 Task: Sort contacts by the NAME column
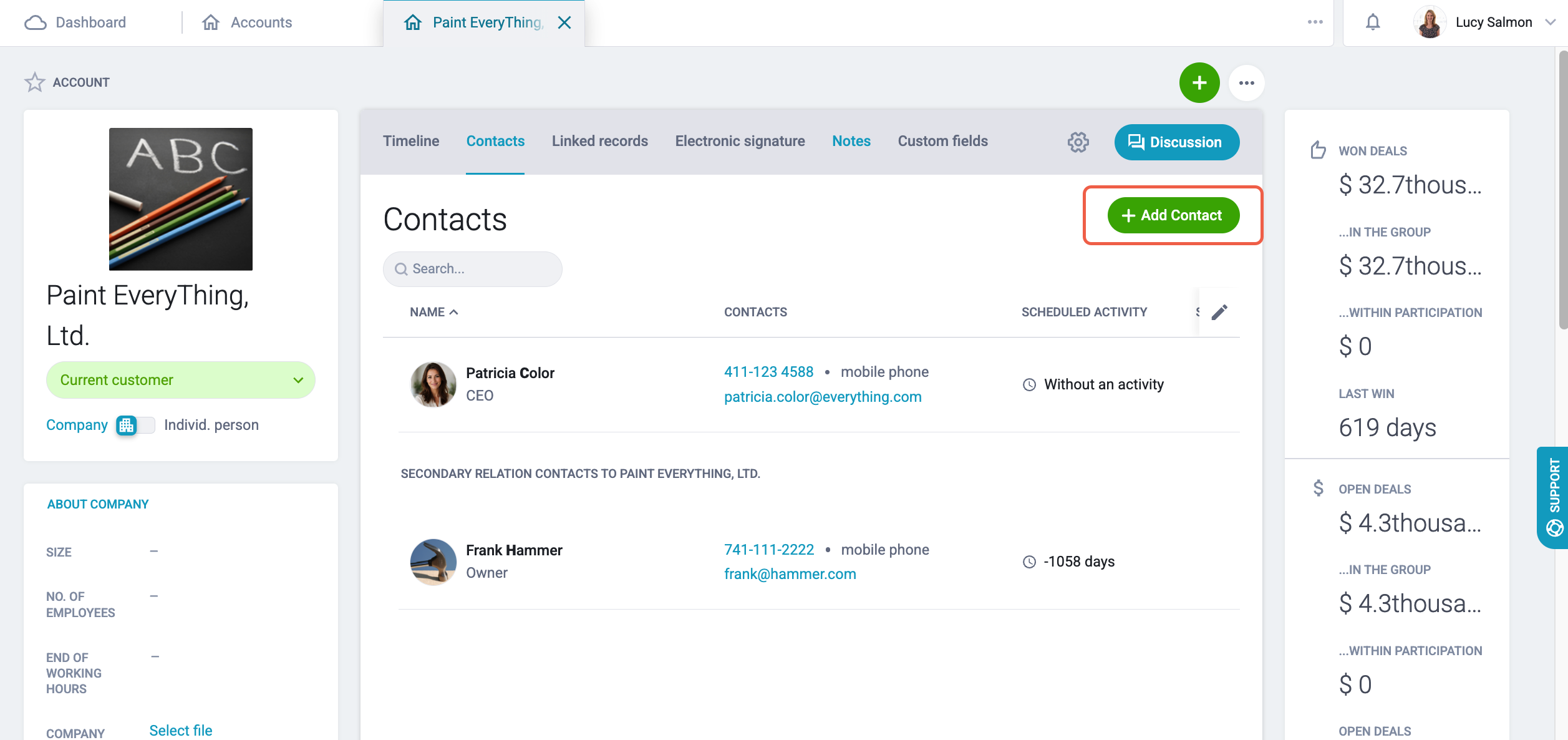pyautogui.click(x=433, y=312)
